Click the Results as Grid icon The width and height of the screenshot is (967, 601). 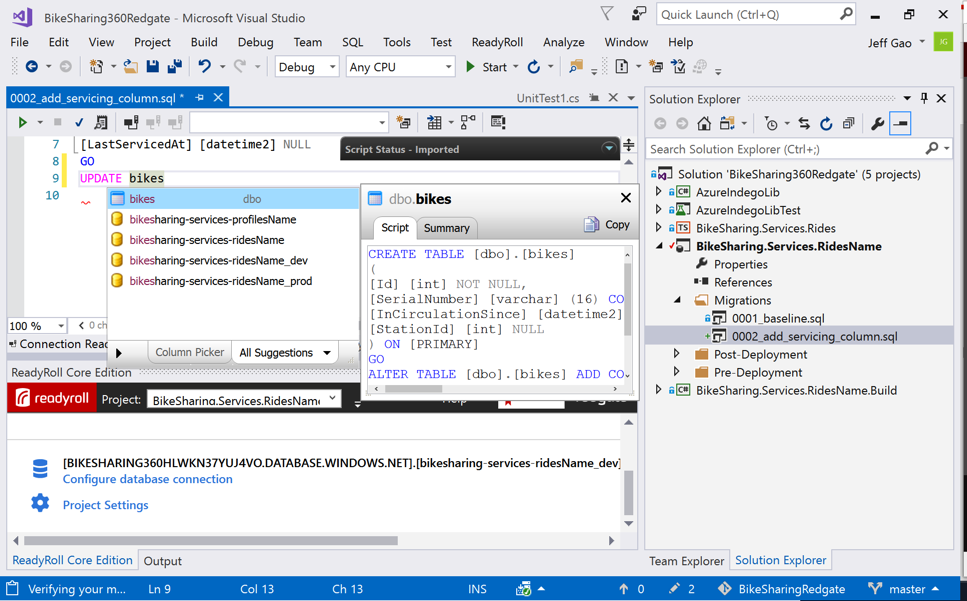[x=434, y=123]
